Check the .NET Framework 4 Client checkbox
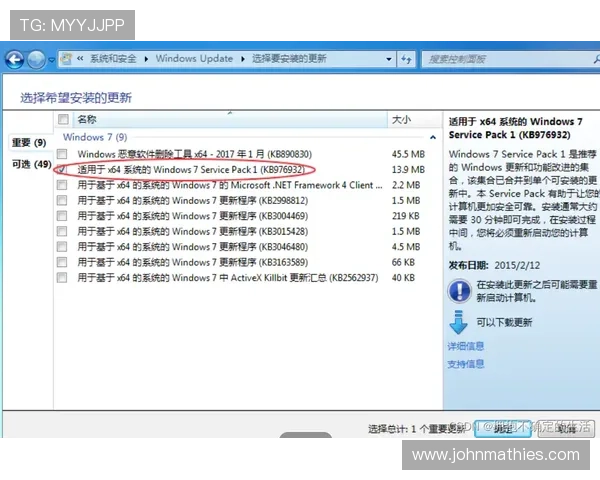The width and height of the screenshot is (600, 480). tap(62, 185)
